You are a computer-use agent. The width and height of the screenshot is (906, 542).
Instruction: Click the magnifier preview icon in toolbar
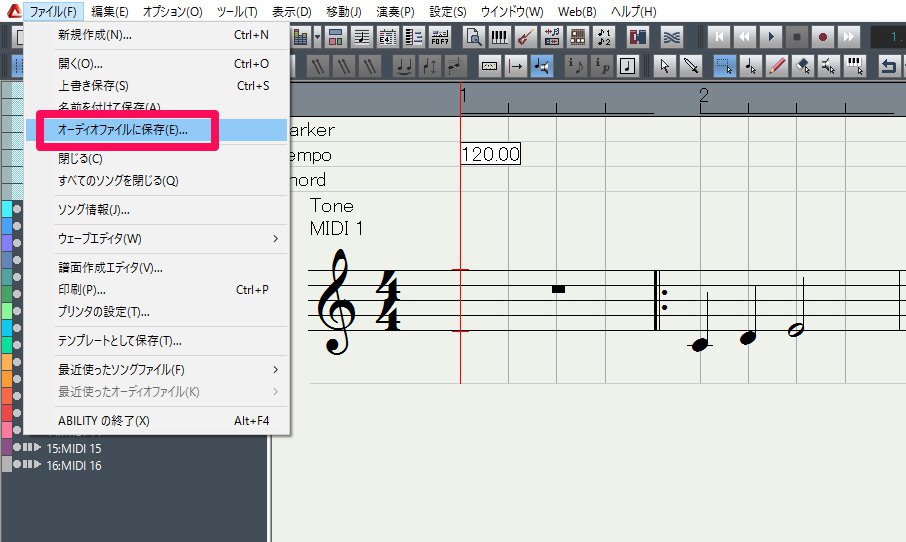(473, 37)
